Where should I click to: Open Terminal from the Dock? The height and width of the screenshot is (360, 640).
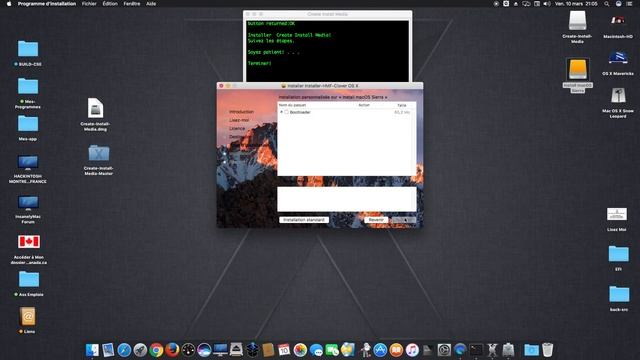[476, 350]
